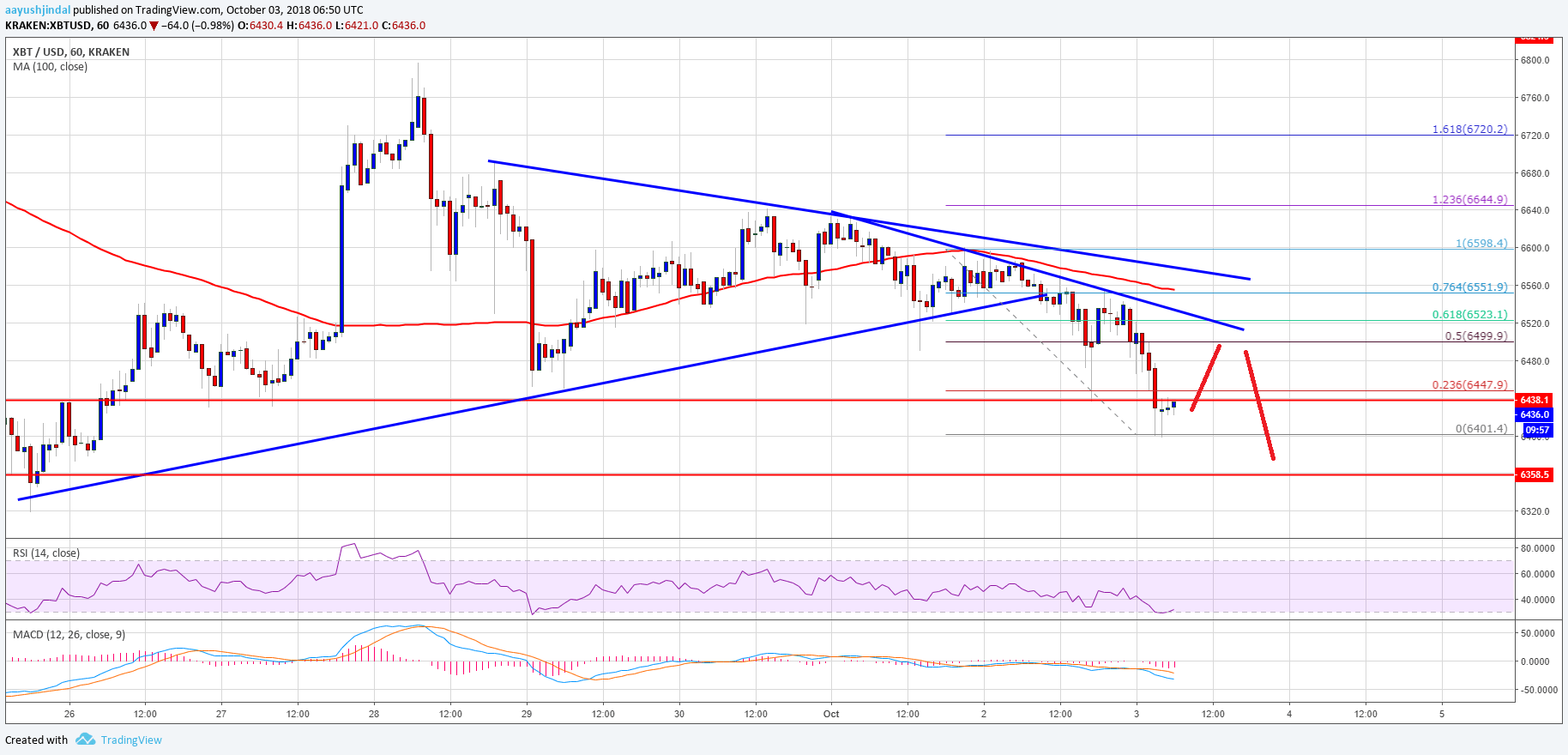Image resolution: width=1568 pixels, height=755 pixels.
Task: Click the 0.236(6447.9) Fibonacci level label
Action: [1469, 384]
